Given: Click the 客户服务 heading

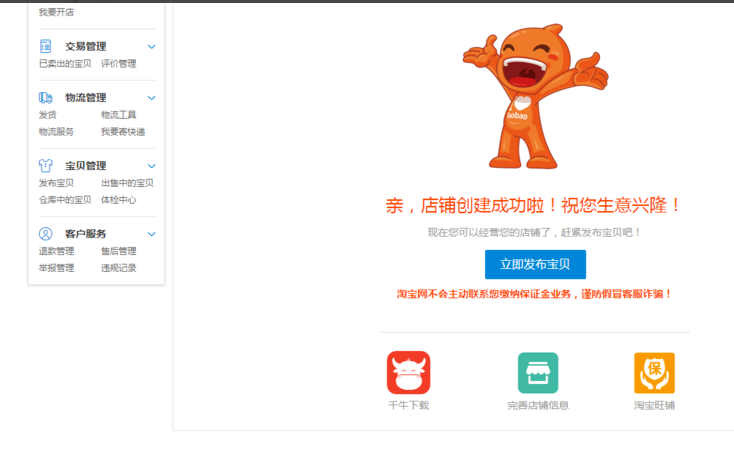Looking at the screenshot, I should pyautogui.click(x=86, y=234).
